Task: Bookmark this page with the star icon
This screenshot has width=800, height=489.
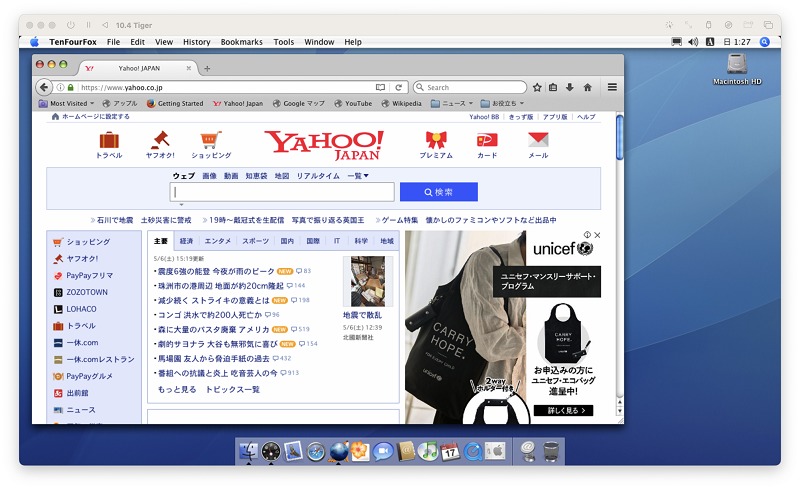Action: pos(537,87)
